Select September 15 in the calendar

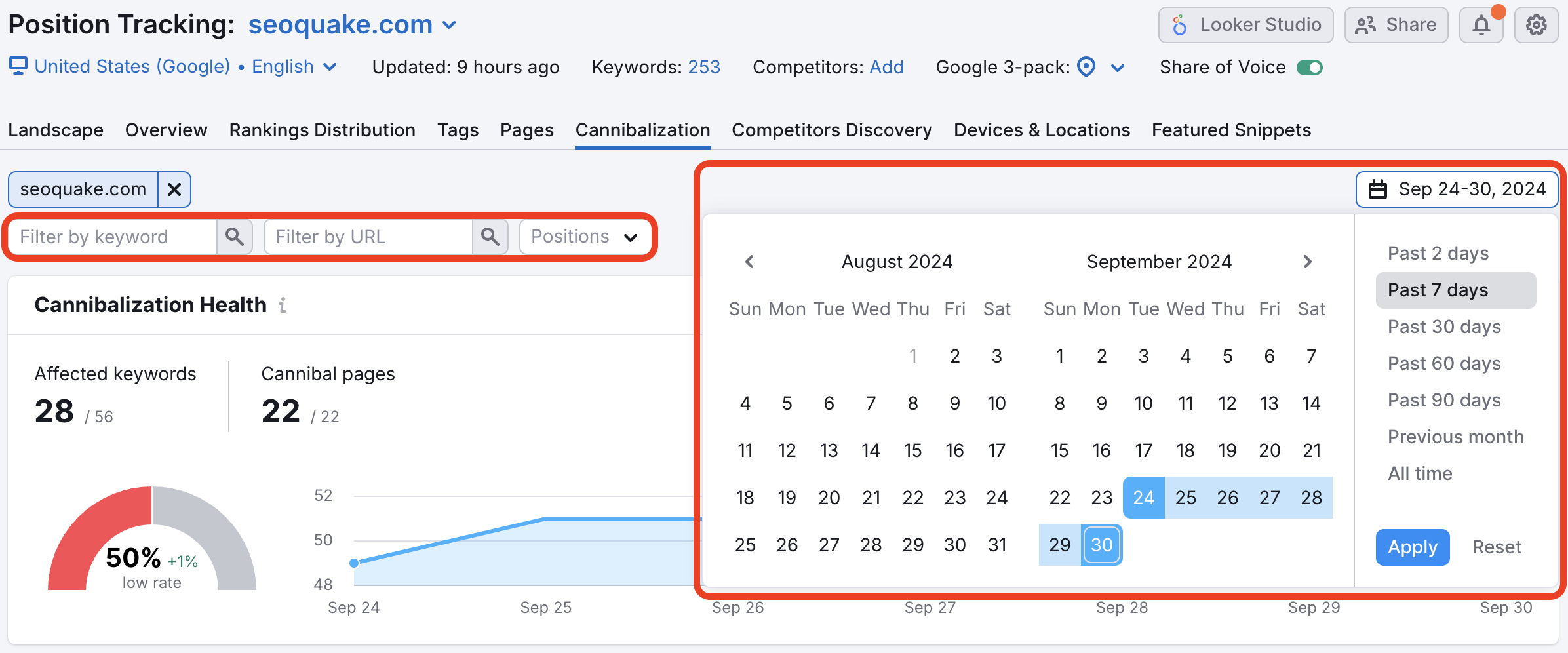click(1060, 450)
